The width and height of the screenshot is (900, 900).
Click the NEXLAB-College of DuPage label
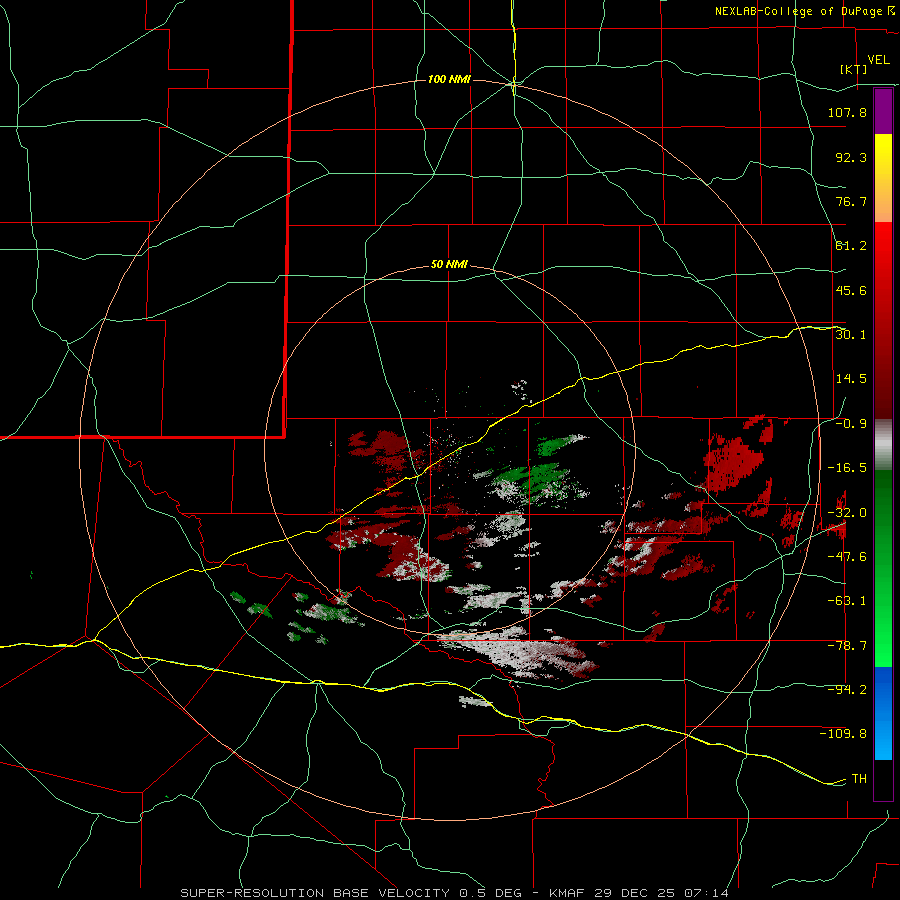[x=804, y=11]
